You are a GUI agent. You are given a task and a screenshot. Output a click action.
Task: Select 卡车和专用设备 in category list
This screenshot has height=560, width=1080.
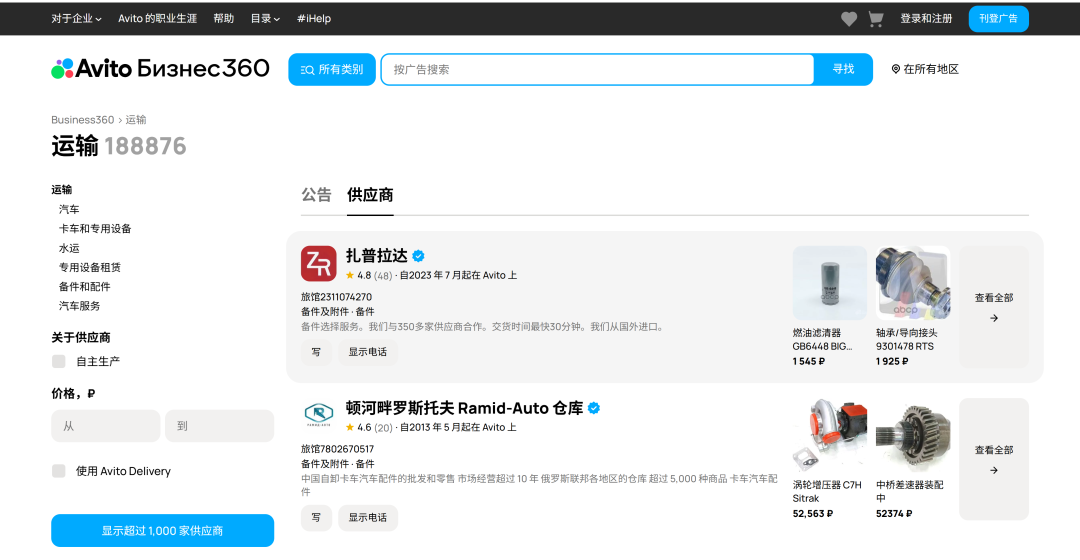(x=95, y=229)
